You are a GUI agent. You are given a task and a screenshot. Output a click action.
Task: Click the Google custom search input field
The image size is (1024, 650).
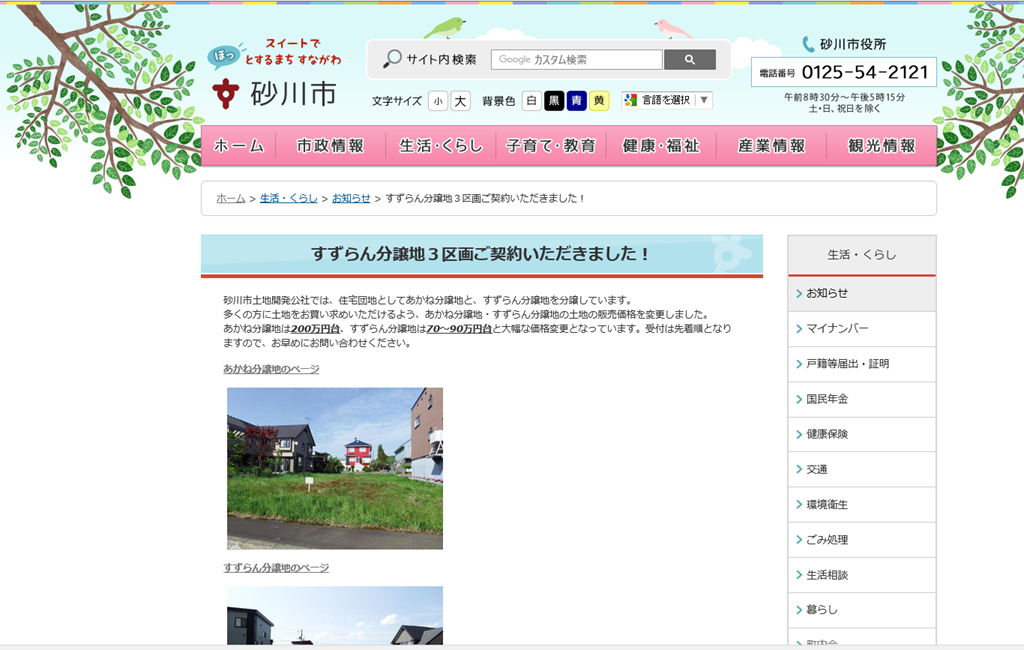pyautogui.click(x=576, y=60)
